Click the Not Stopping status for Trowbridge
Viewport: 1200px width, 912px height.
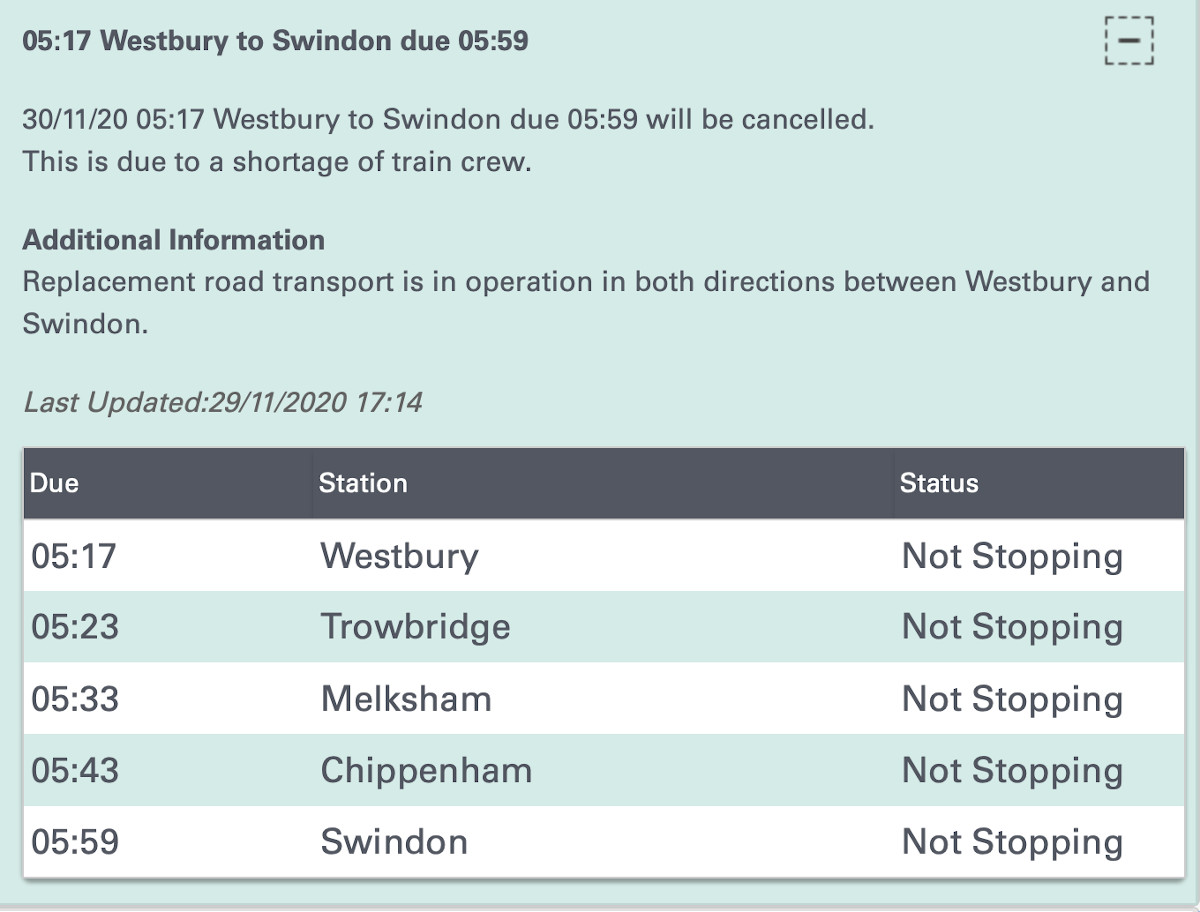[x=1012, y=627]
